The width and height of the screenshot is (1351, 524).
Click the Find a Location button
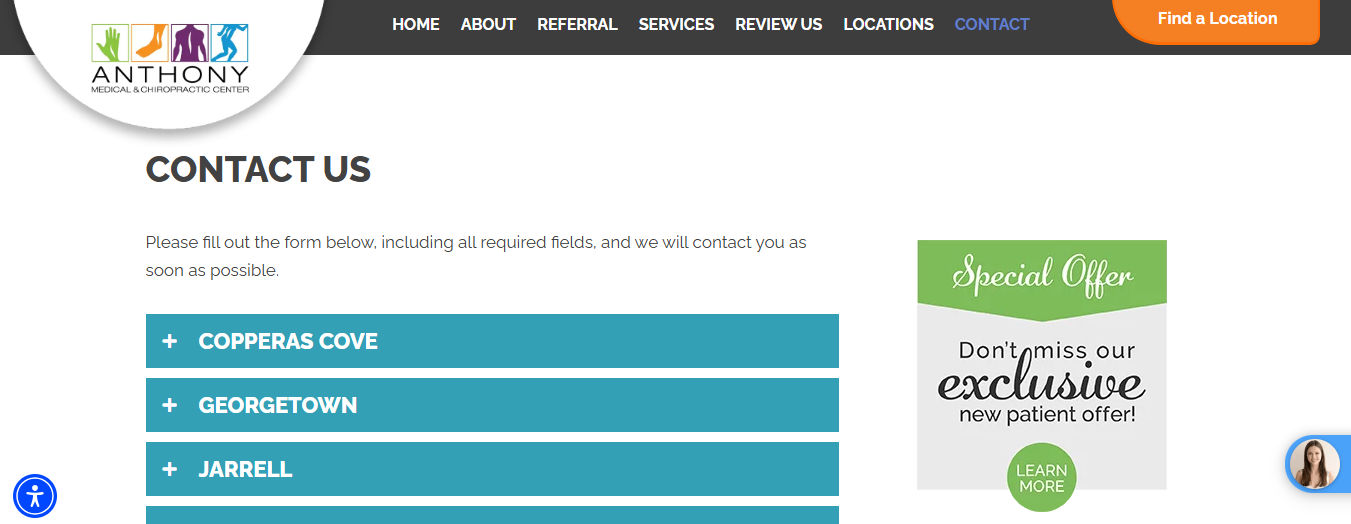pos(1217,20)
